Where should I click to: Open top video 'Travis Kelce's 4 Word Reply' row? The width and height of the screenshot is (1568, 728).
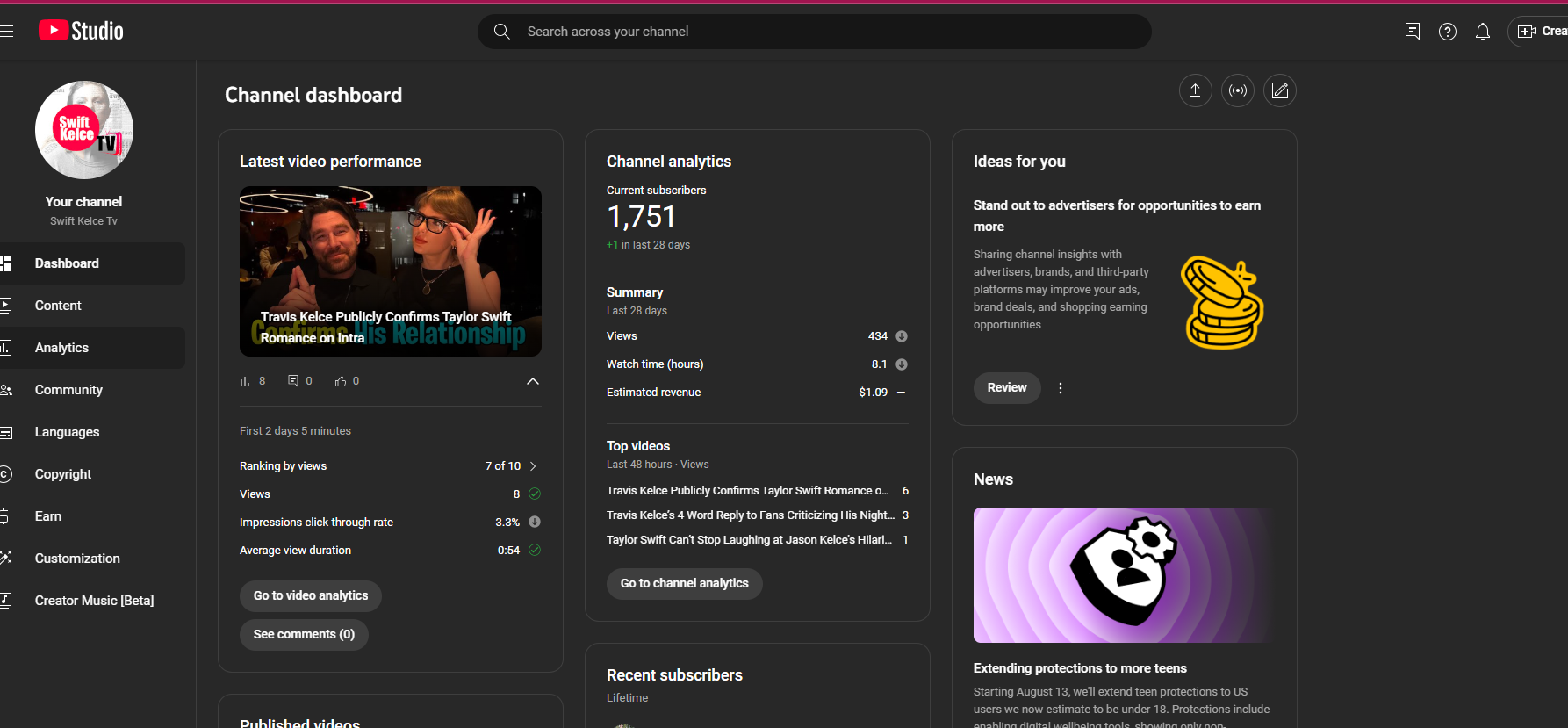tap(758, 515)
